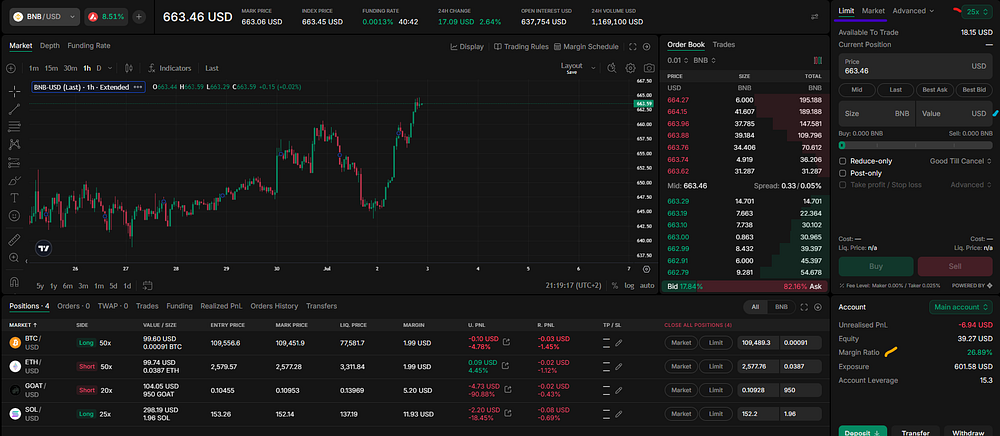This screenshot has width=1000, height=436.
Task: Open go-to-date calendar
Action: pos(147,286)
